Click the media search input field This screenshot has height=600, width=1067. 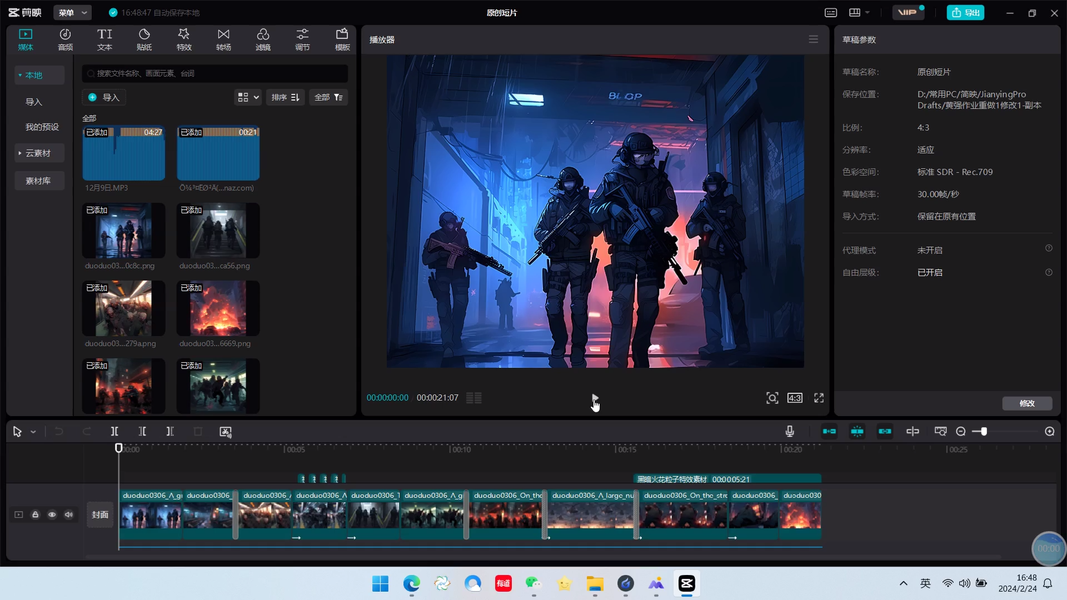(x=215, y=73)
